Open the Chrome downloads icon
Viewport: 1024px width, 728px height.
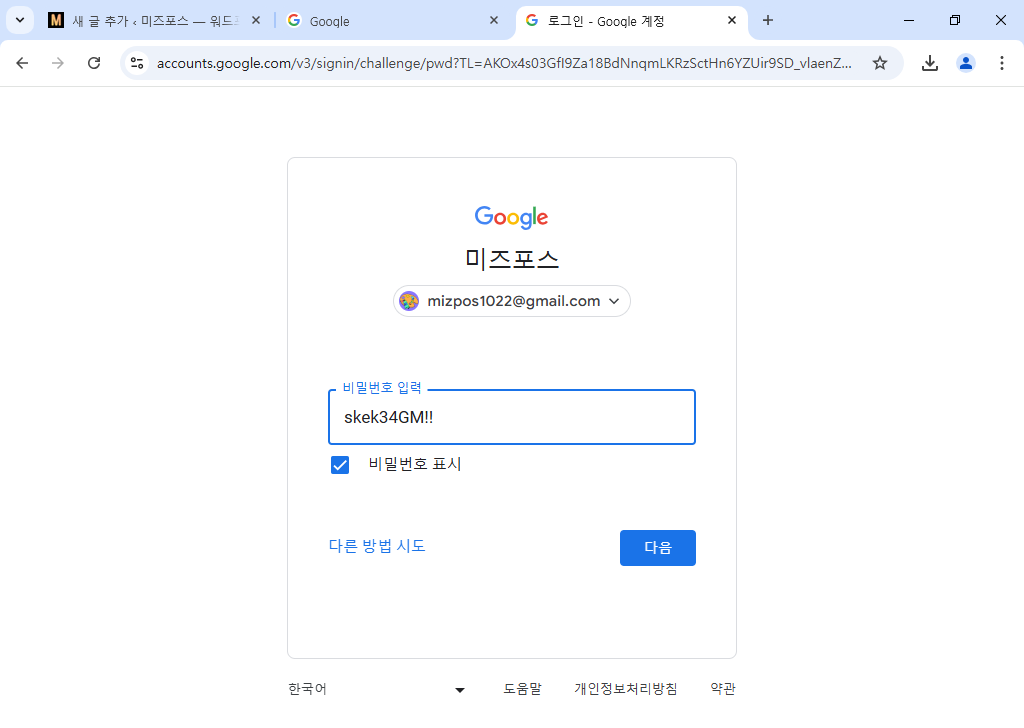pos(929,63)
